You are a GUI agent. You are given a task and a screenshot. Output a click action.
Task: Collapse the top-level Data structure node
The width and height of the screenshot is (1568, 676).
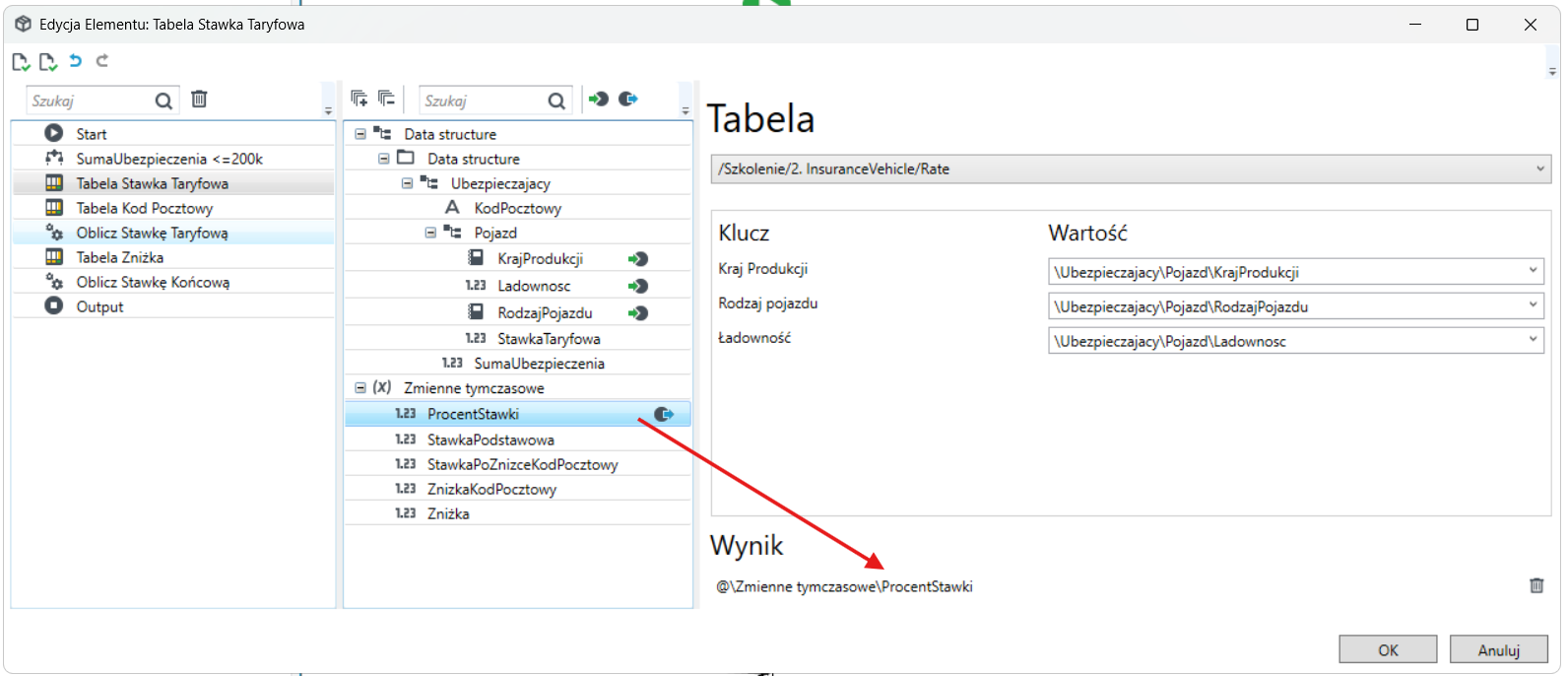coord(360,134)
